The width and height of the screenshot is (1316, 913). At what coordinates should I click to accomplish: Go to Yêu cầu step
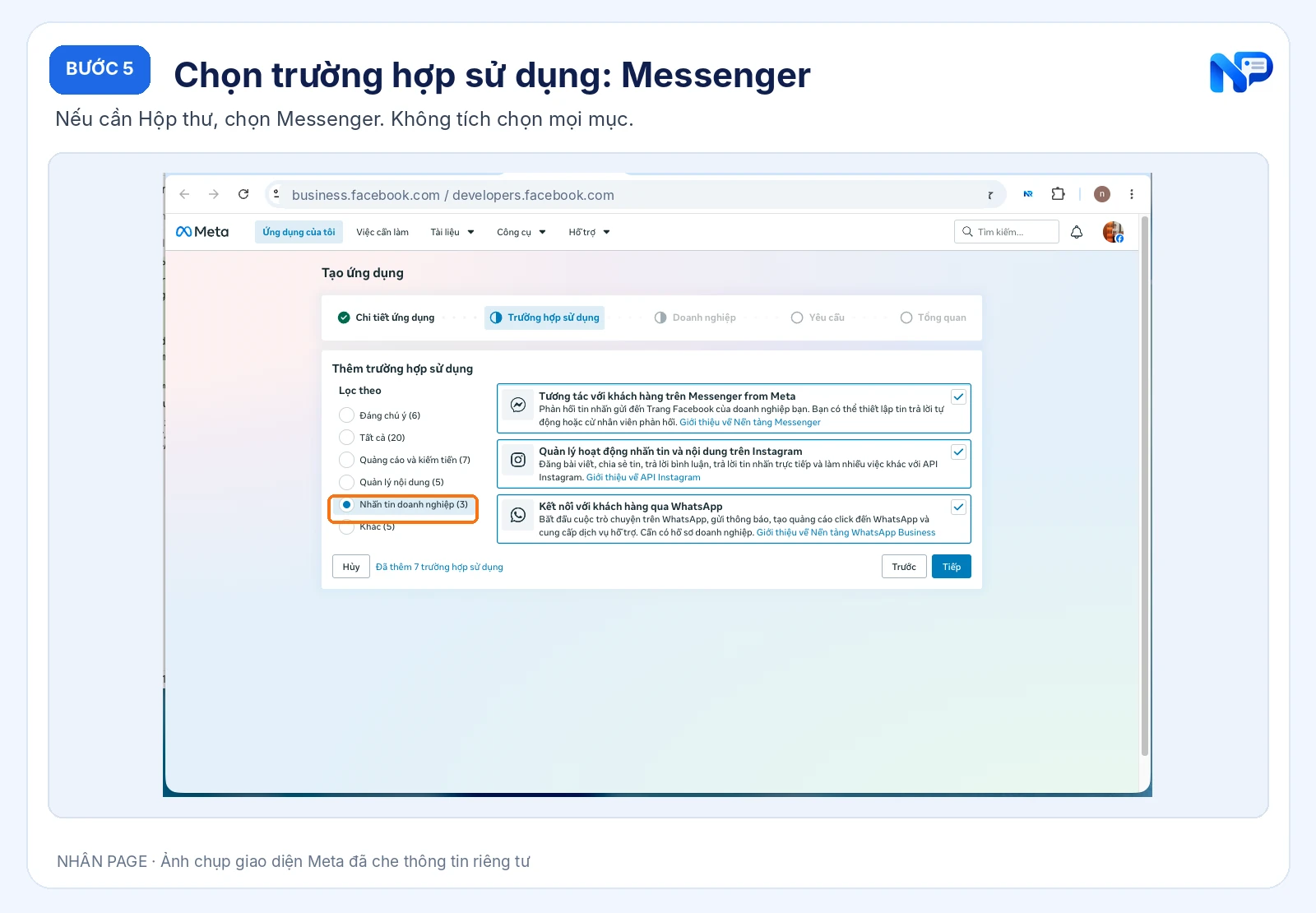818,317
